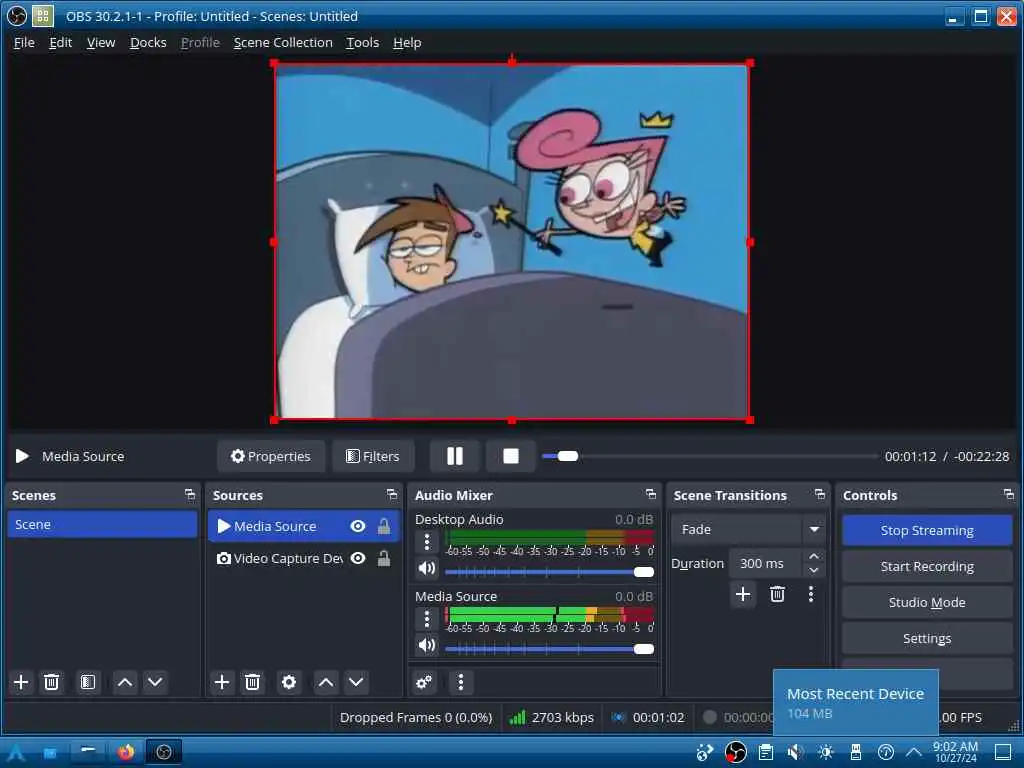Toggle lock on Video Capture Device
The image size is (1024, 768).
click(384, 558)
